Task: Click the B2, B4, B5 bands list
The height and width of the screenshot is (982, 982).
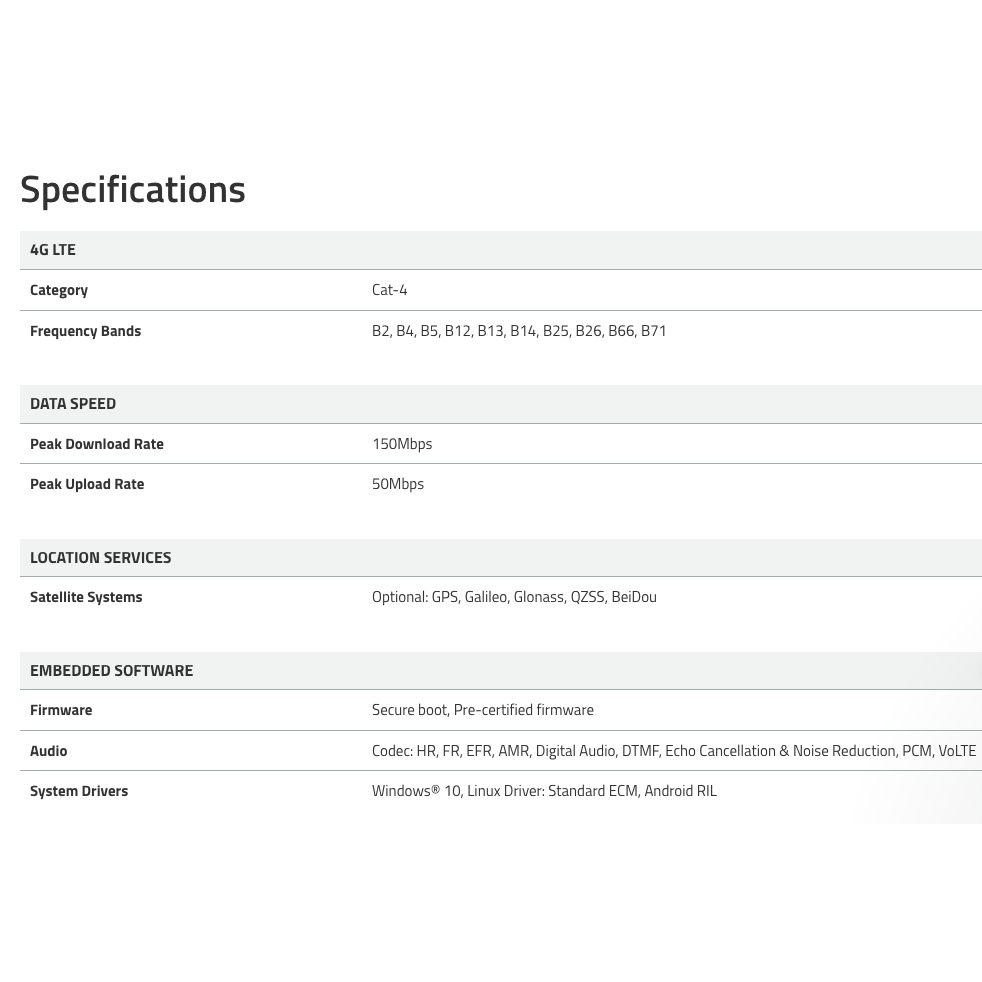Action: coord(518,331)
